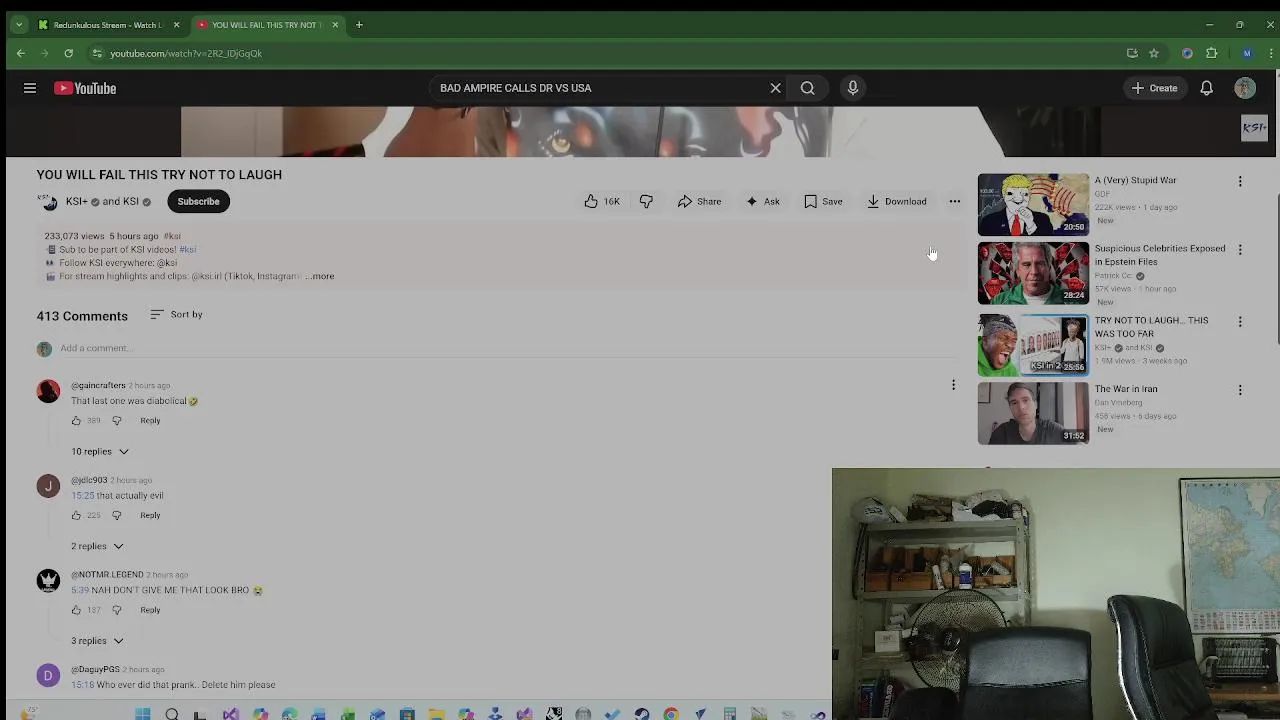This screenshot has width=1280, height=720.
Task: Open the YouTube hamburger guide menu
Action: (30, 88)
